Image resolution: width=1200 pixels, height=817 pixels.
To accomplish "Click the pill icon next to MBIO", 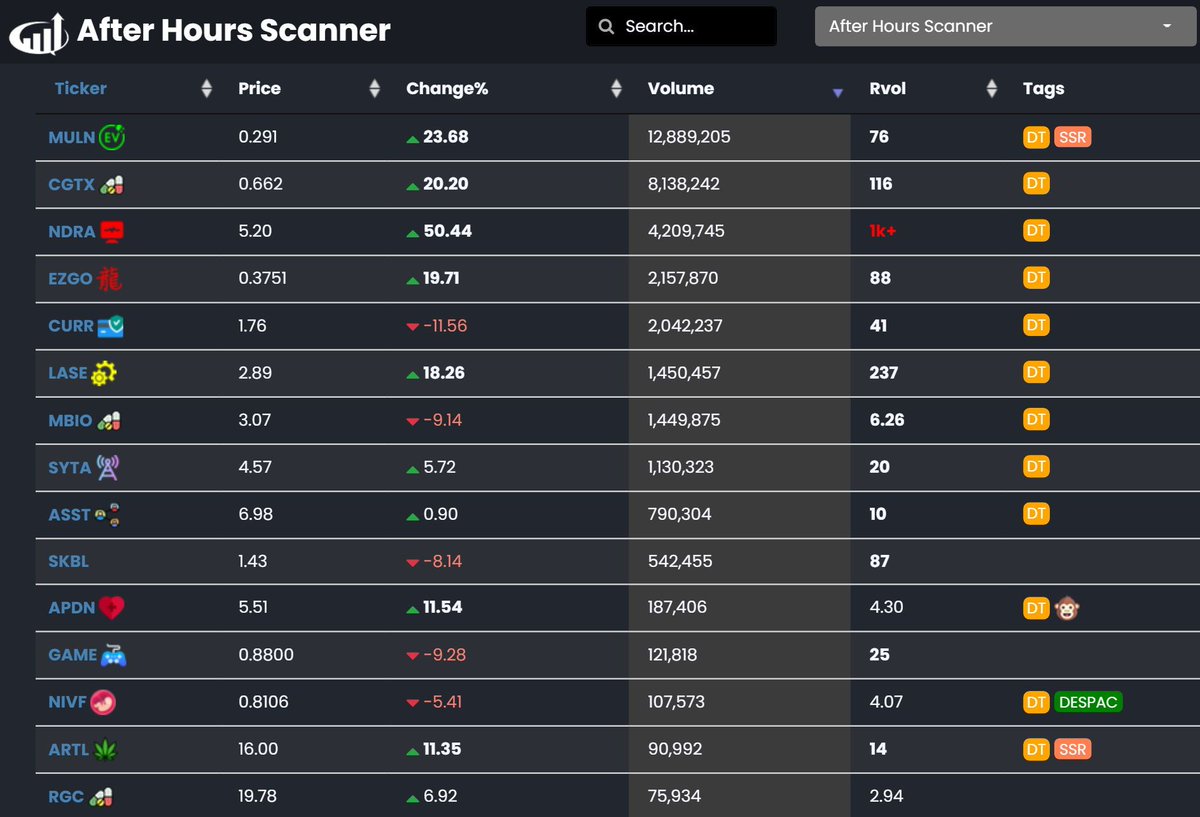I will point(109,420).
